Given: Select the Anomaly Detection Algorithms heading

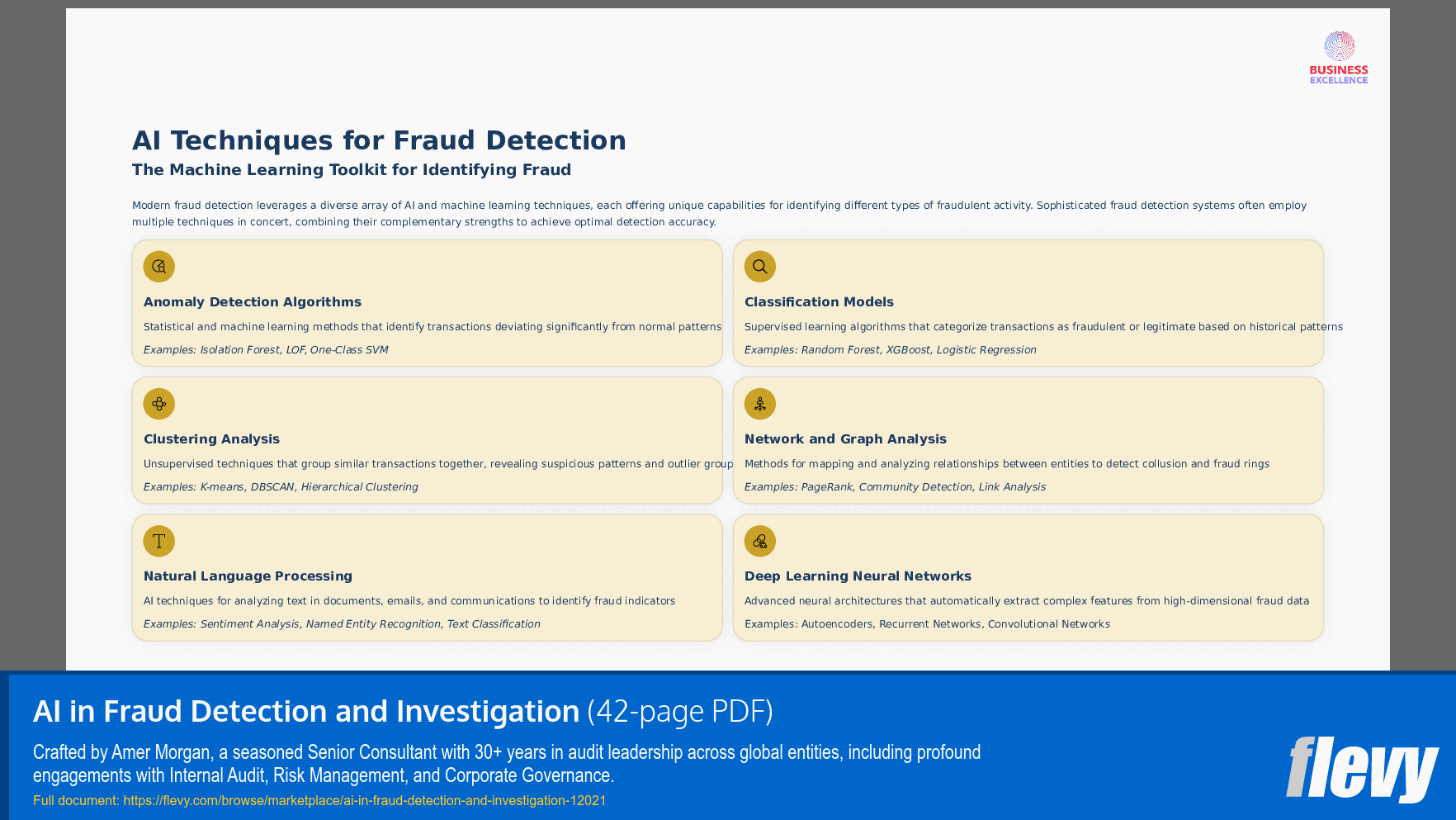Looking at the screenshot, I should [253, 302].
